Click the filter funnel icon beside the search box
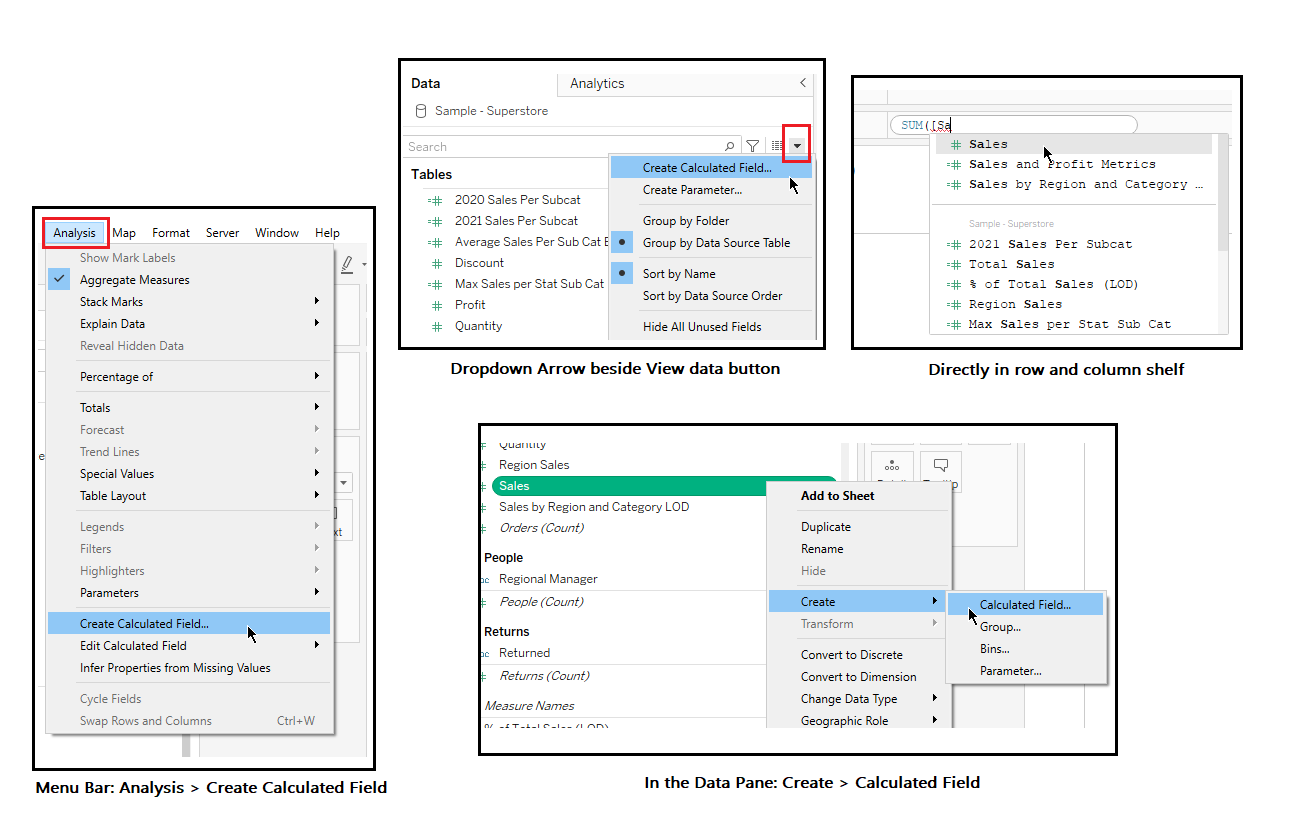1290x827 pixels. [x=752, y=146]
